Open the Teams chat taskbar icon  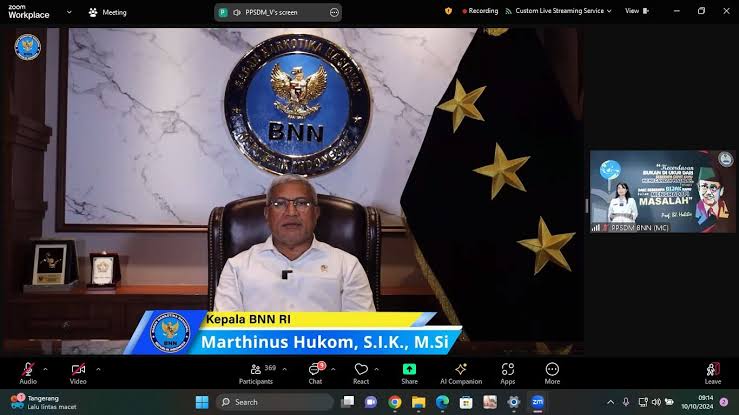coord(371,402)
